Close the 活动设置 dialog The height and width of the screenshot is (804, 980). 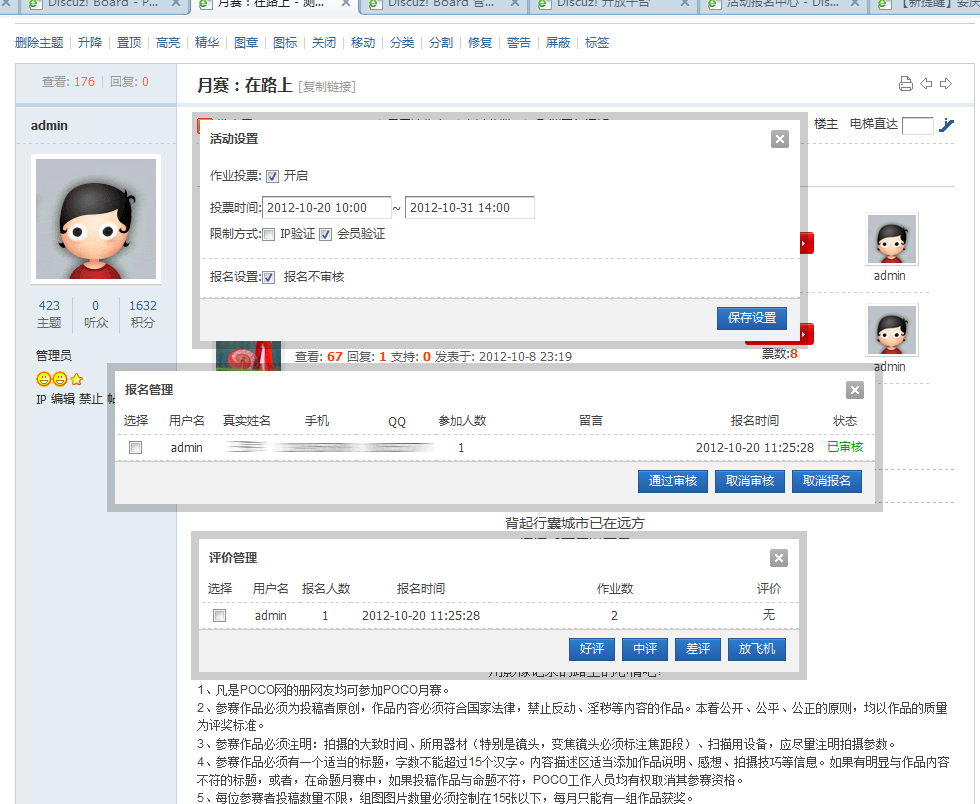(779, 139)
